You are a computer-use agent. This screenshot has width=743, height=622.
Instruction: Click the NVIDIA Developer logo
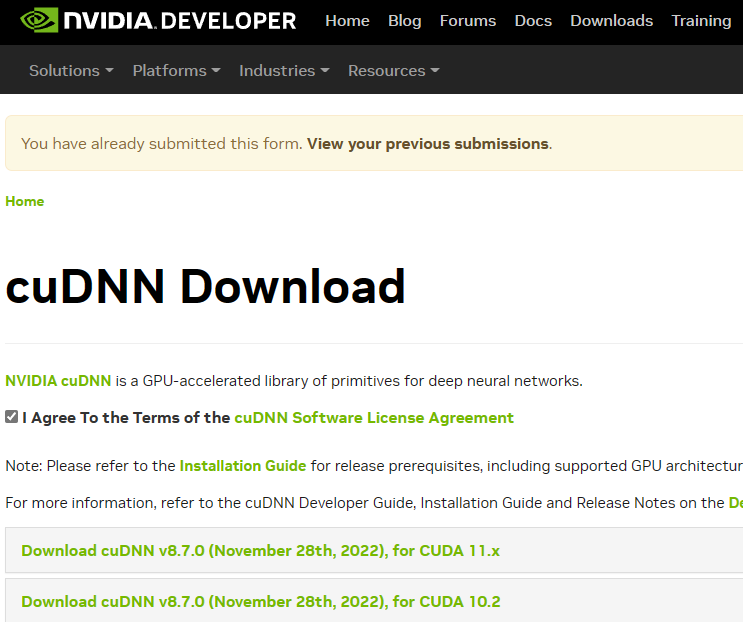pyautogui.click(x=158, y=20)
